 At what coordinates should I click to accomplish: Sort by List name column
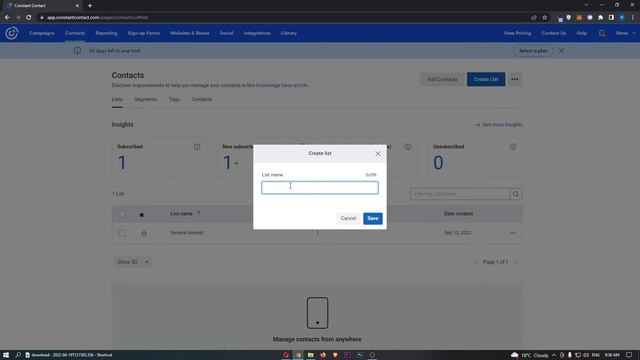(185, 214)
